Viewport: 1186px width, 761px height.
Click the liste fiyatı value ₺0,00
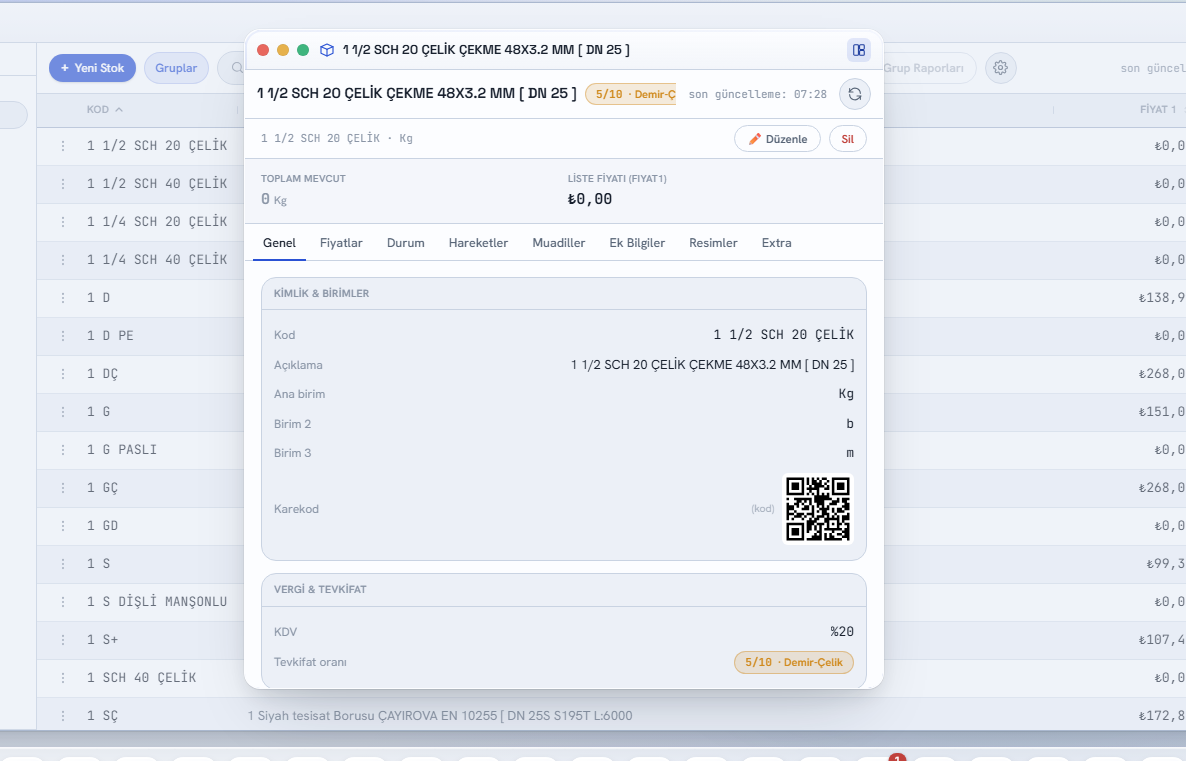pyautogui.click(x=590, y=199)
